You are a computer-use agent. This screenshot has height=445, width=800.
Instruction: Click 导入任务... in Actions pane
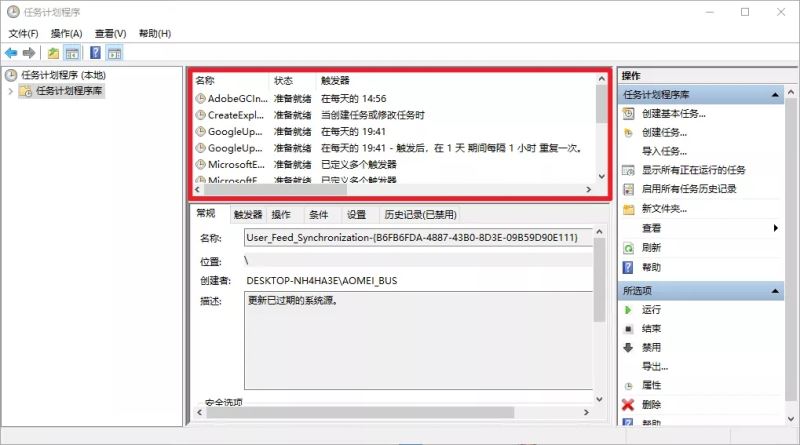click(664, 151)
